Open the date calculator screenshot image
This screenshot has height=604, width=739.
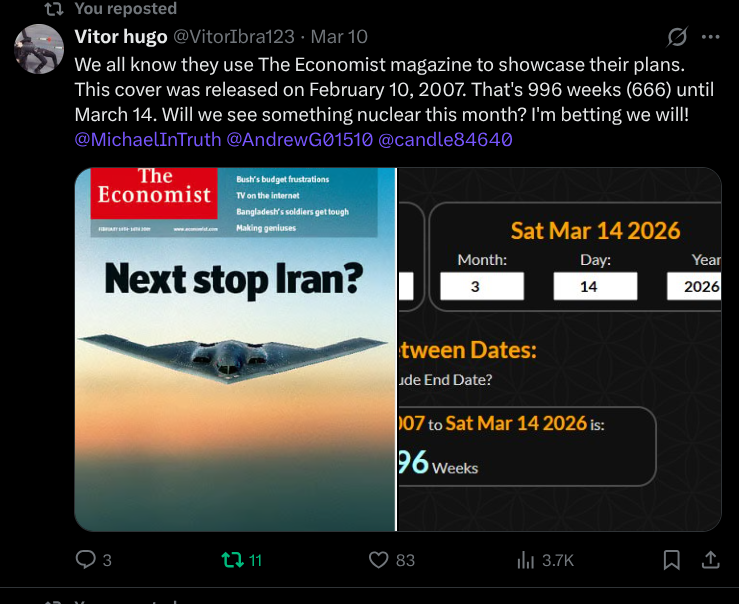tap(559, 350)
